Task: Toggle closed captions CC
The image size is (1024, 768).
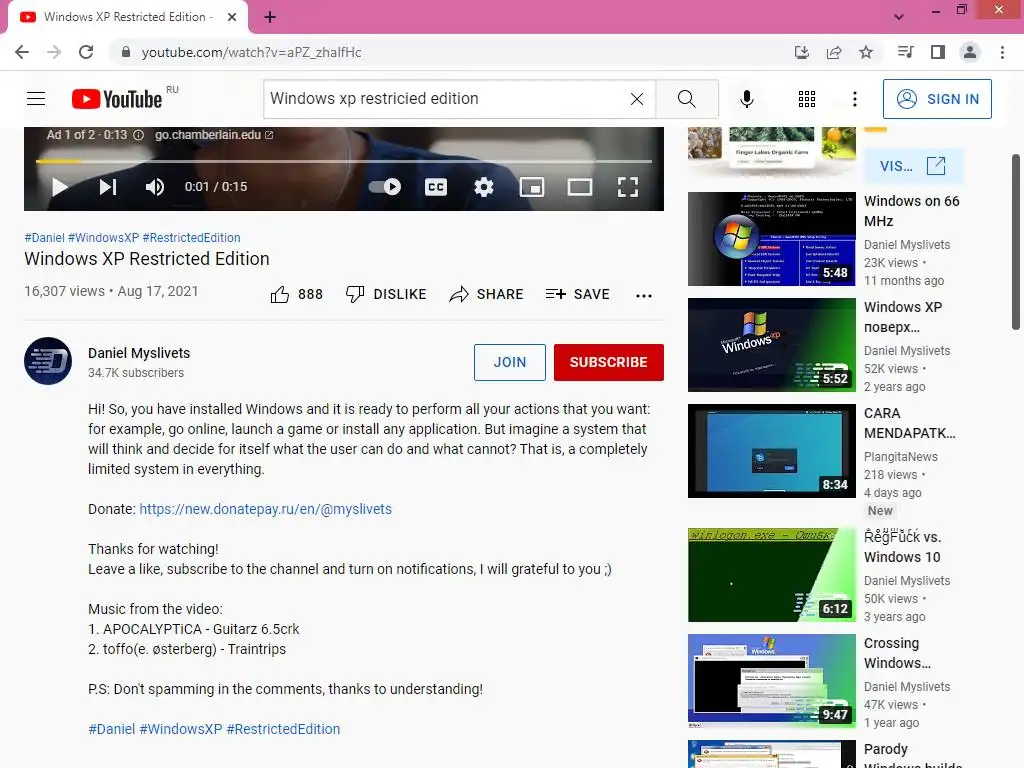Action: tap(436, 187)
